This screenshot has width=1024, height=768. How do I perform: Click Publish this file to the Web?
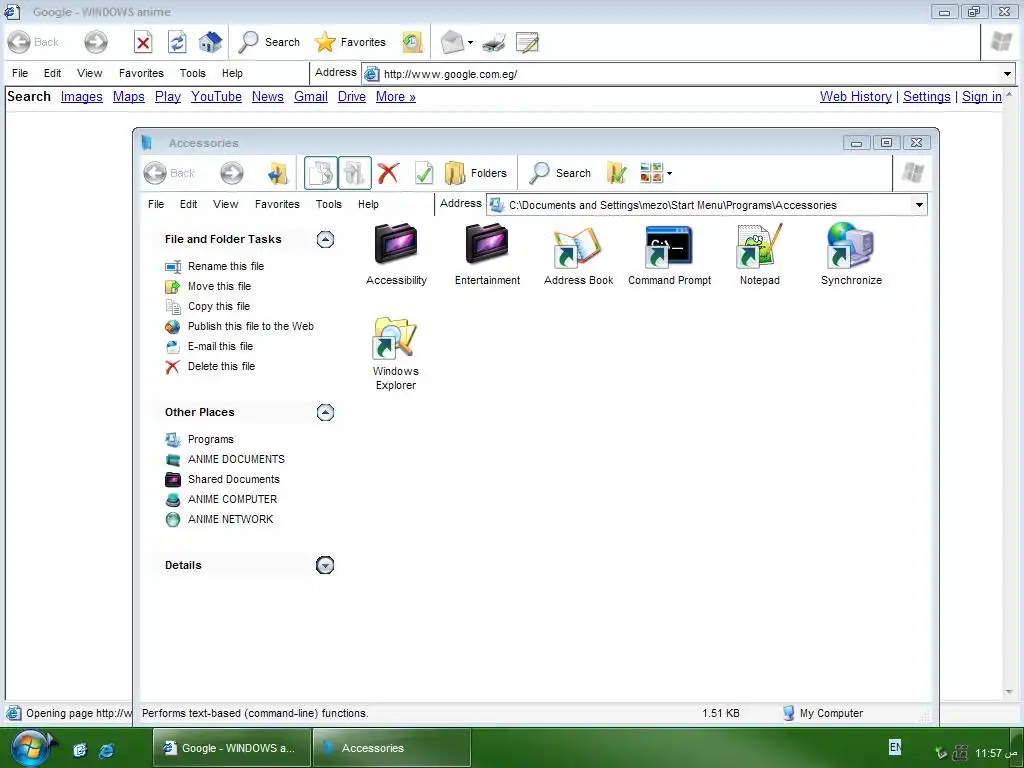[x=250, y=326]
